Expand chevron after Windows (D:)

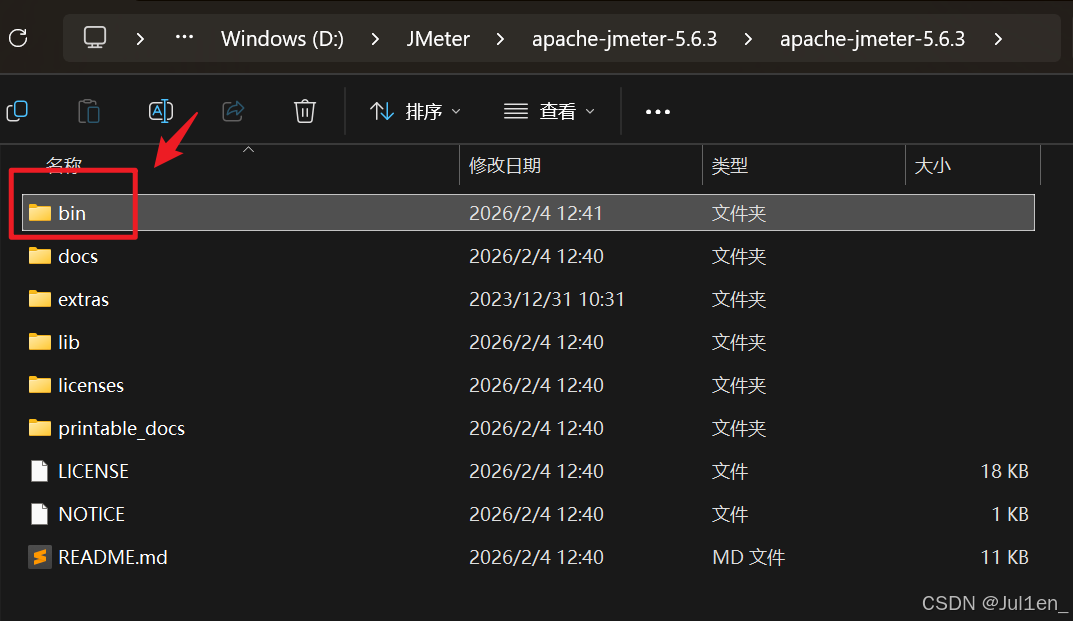click(375, 39)
